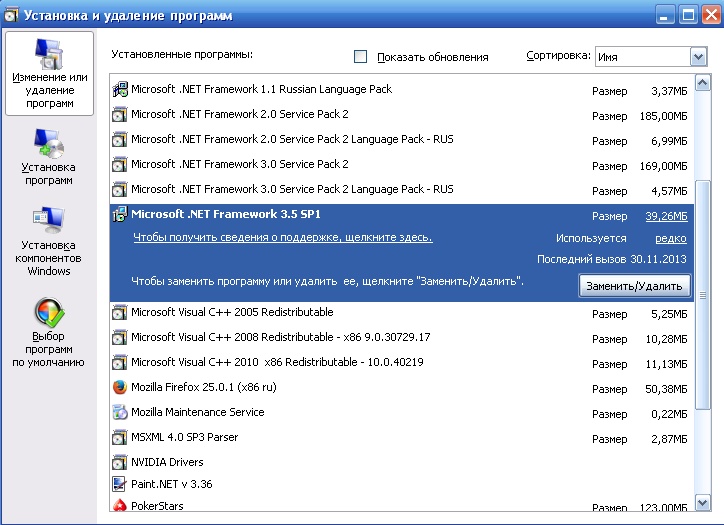
Task: Click the MSXML 4.0 SP3 Parser icon
Action: pyautogui.click(x=120, y=437)
